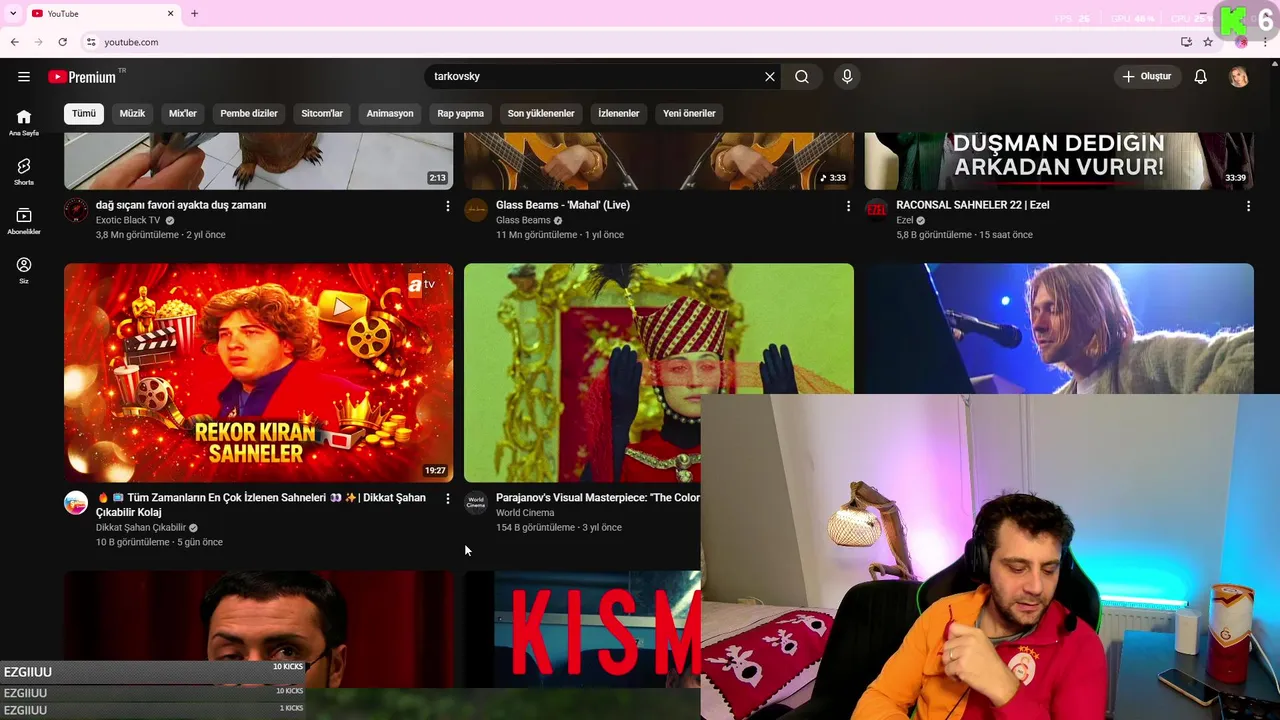Visit the Ezel channel name link
Image resolution: width=1280 pixels, height=720 pixels.
tap(905, 220)
